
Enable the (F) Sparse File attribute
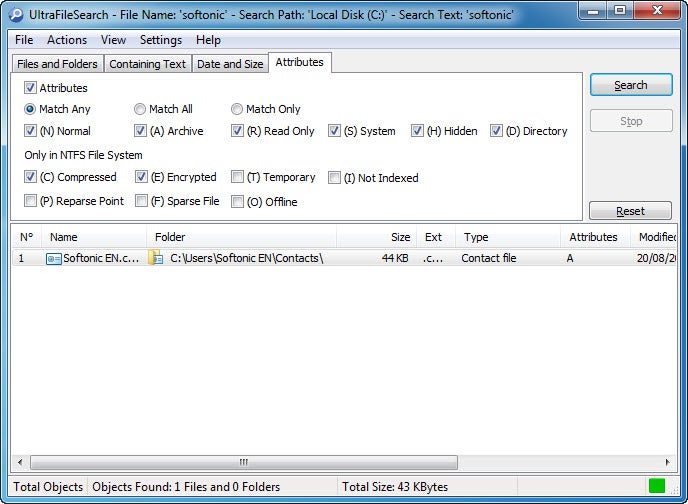pos(141,201)
